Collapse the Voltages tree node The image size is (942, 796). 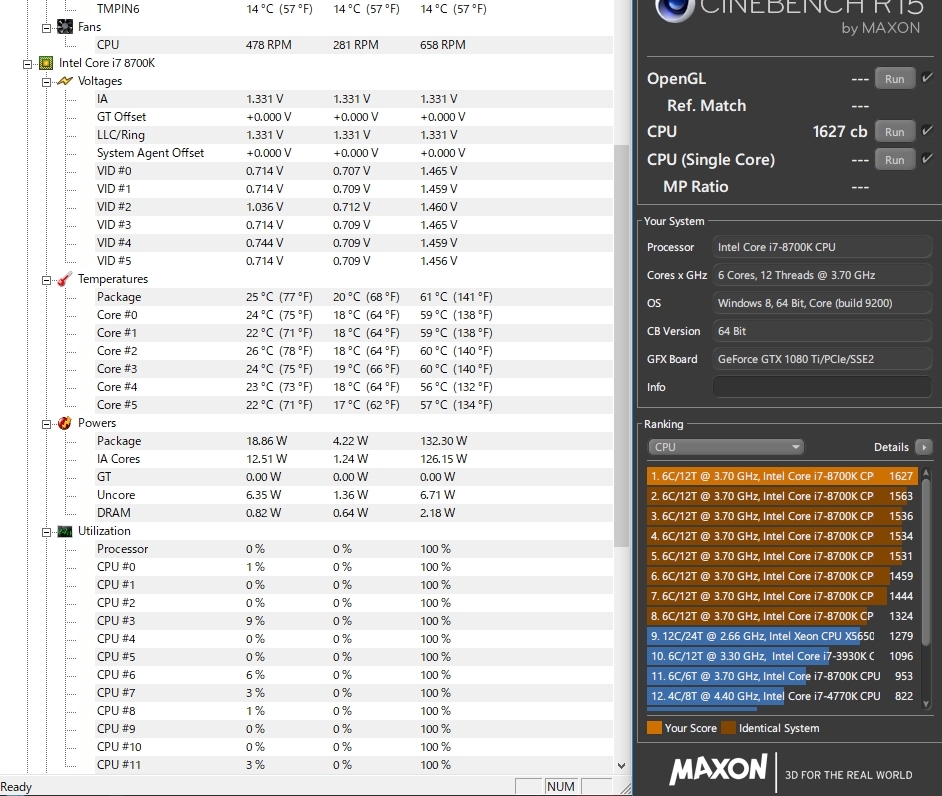[x=46, y=82]
